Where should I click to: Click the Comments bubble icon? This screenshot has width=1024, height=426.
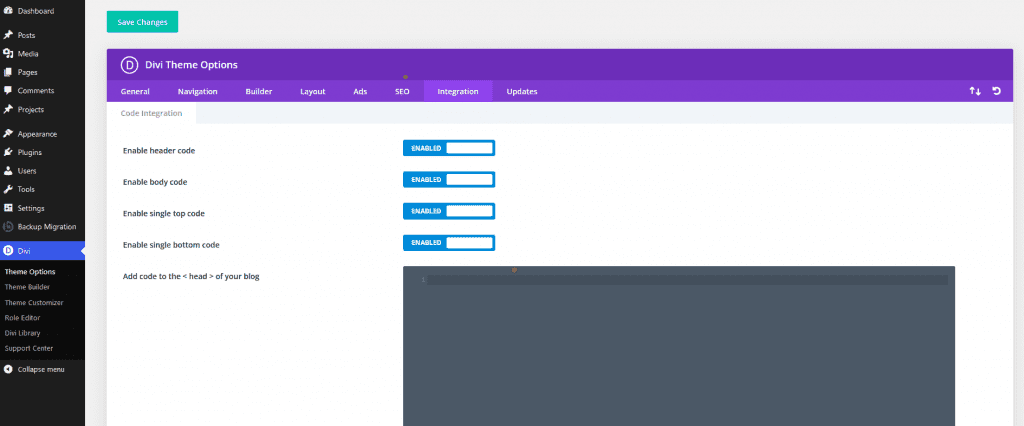(8, 90)
